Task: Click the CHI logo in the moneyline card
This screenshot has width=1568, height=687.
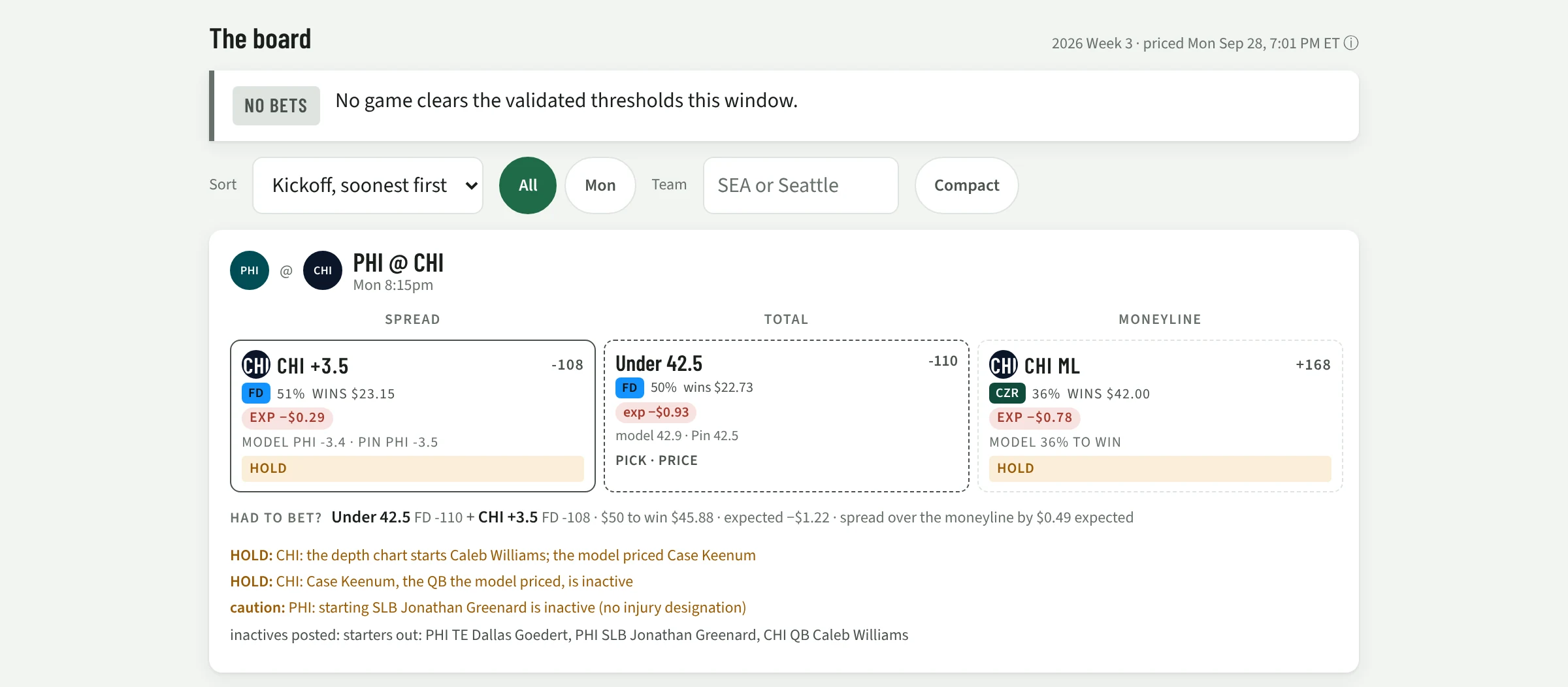Action: click(x=1004, y=365)
